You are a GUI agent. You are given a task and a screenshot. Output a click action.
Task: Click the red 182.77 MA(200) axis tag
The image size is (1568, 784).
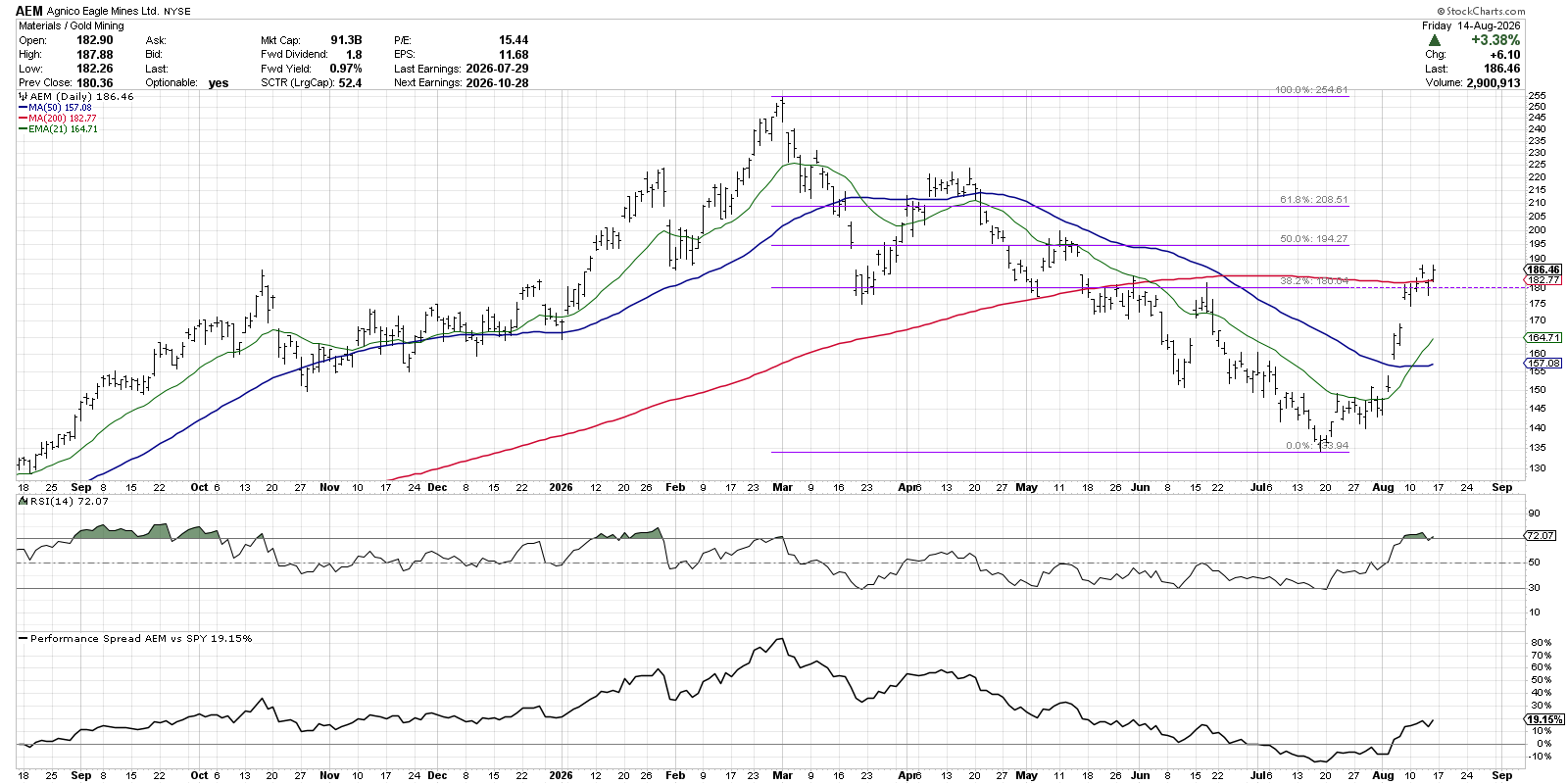point(1543,280)
